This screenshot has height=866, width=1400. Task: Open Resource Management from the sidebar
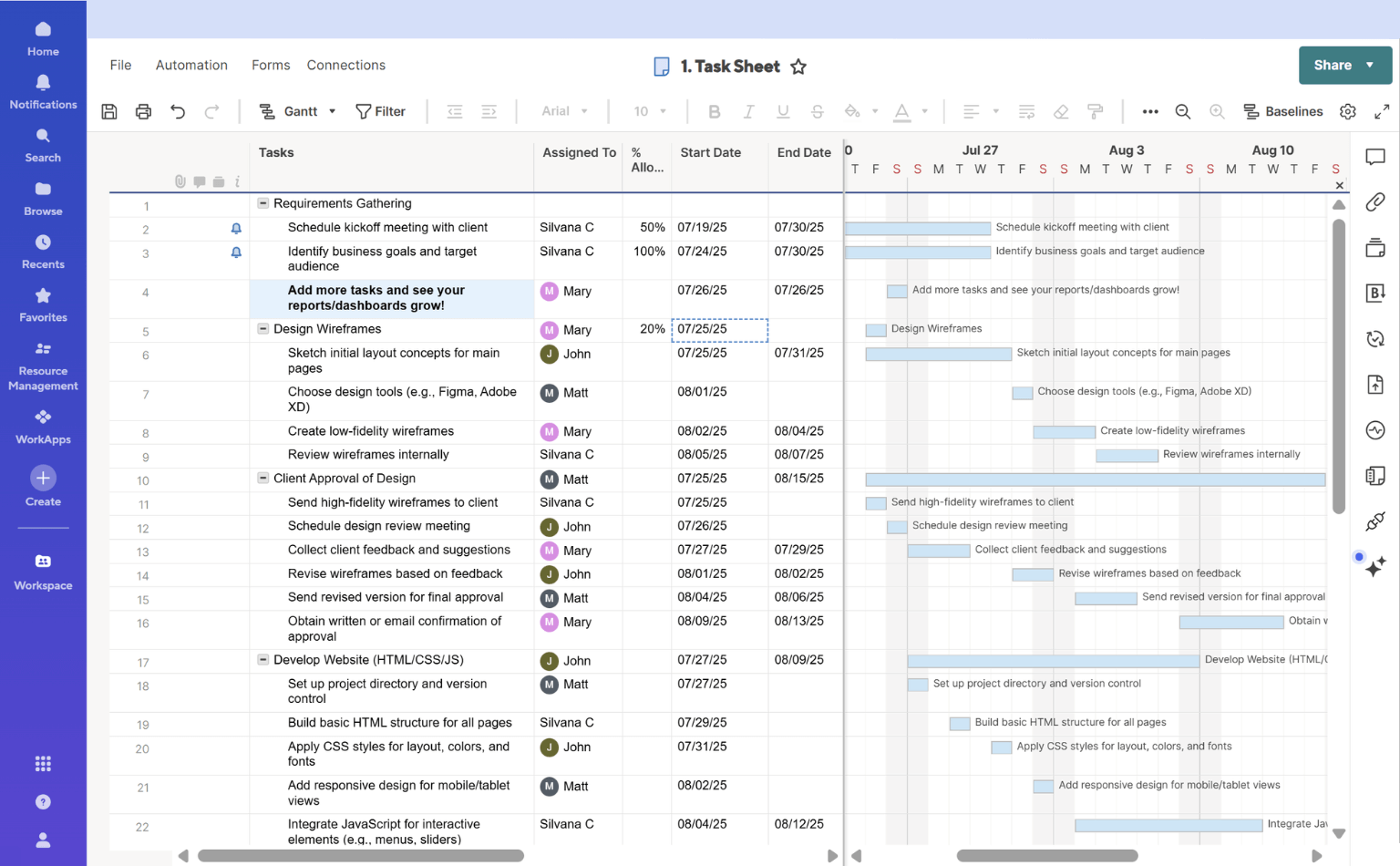[x=42, y=363]
